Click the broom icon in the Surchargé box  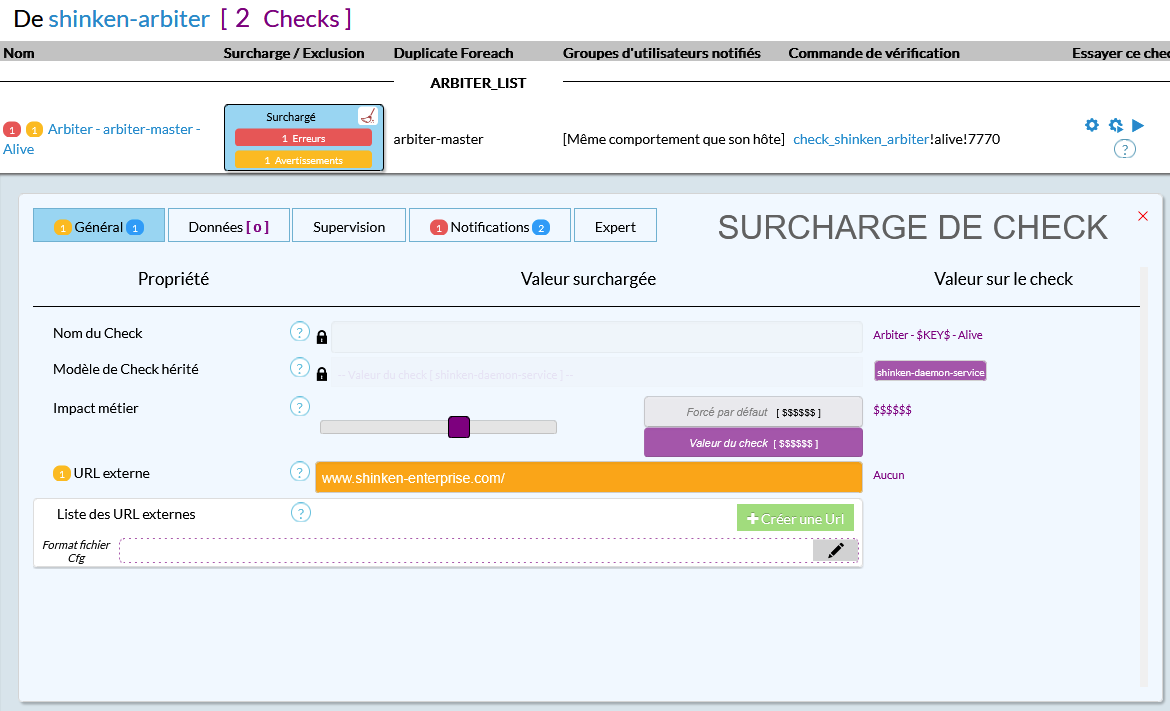(x=369, y=116)
